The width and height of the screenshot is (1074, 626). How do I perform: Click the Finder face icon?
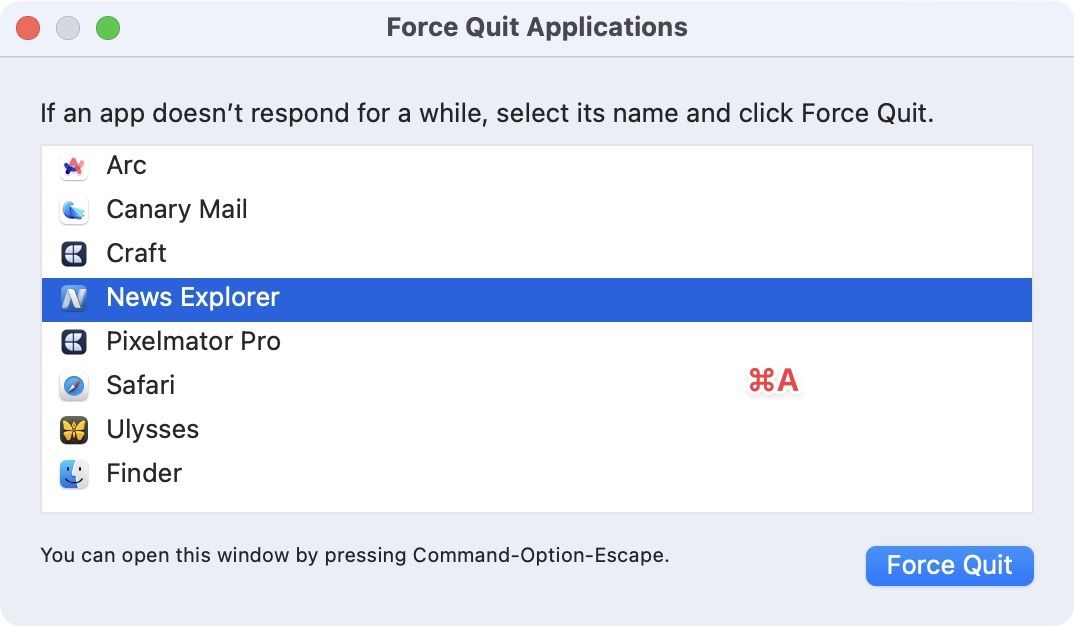74,474
